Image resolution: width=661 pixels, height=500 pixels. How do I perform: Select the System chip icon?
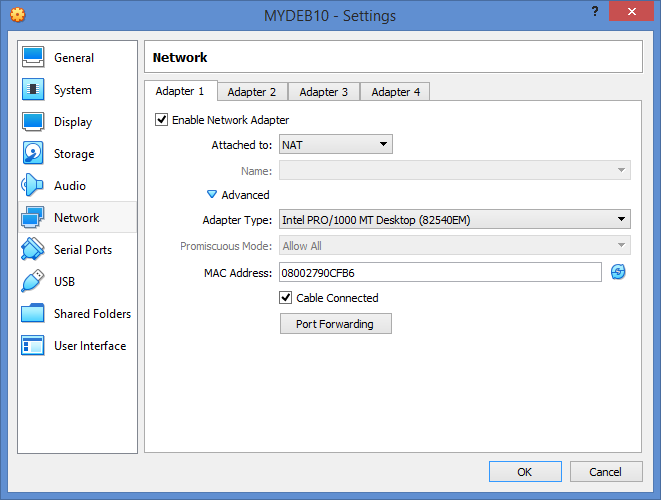[33, 89]
